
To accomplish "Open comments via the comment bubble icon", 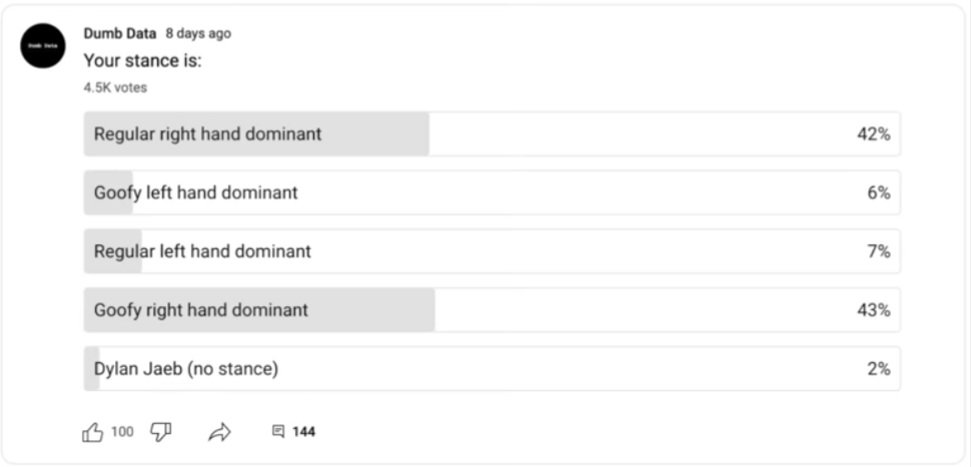I will pos(279,431).
